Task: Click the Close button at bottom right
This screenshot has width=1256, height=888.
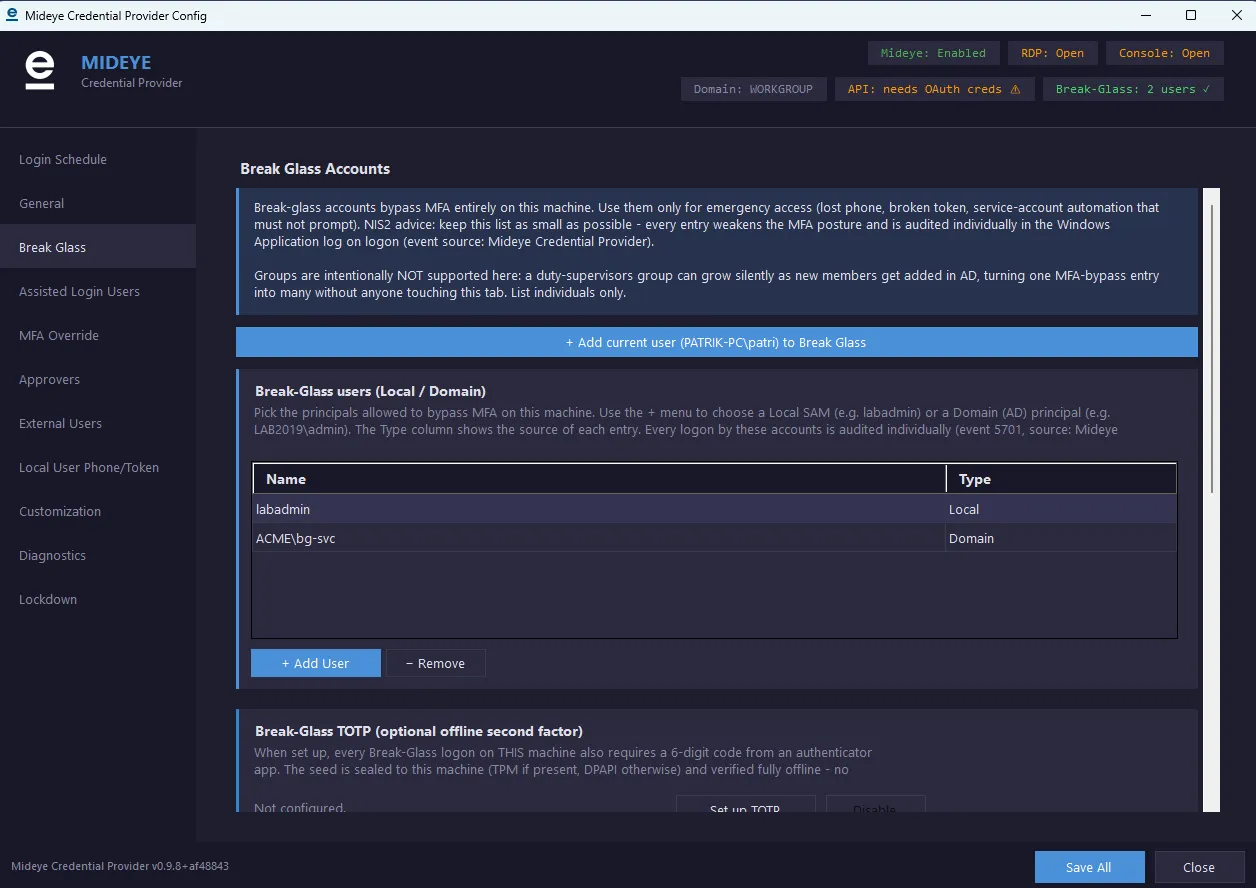Action: coord(1198,867)
